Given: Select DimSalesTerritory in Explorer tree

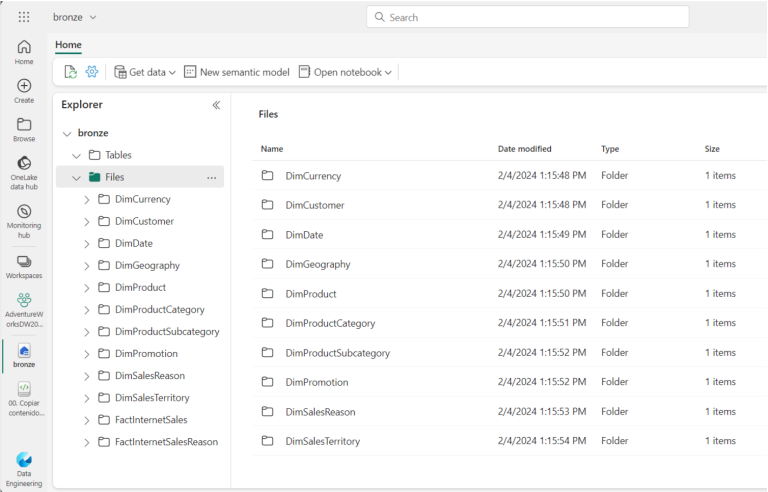Looking at the screenshot, I should tap(152, 397).
